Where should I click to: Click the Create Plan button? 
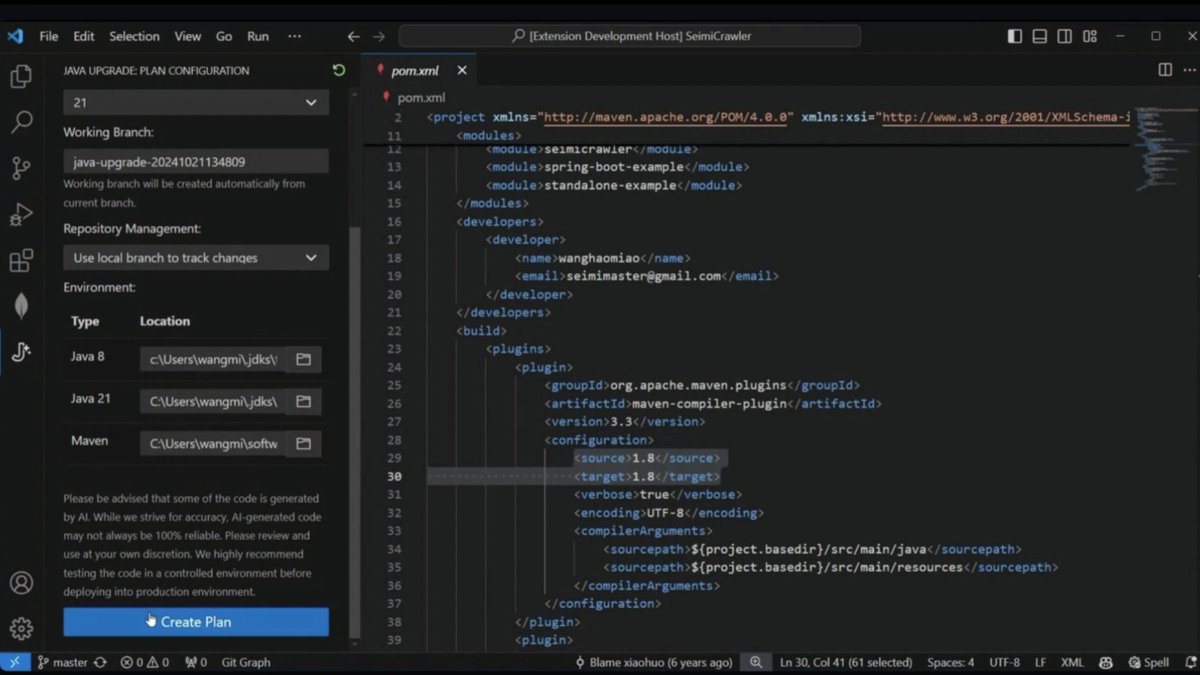tap(196, 621)
